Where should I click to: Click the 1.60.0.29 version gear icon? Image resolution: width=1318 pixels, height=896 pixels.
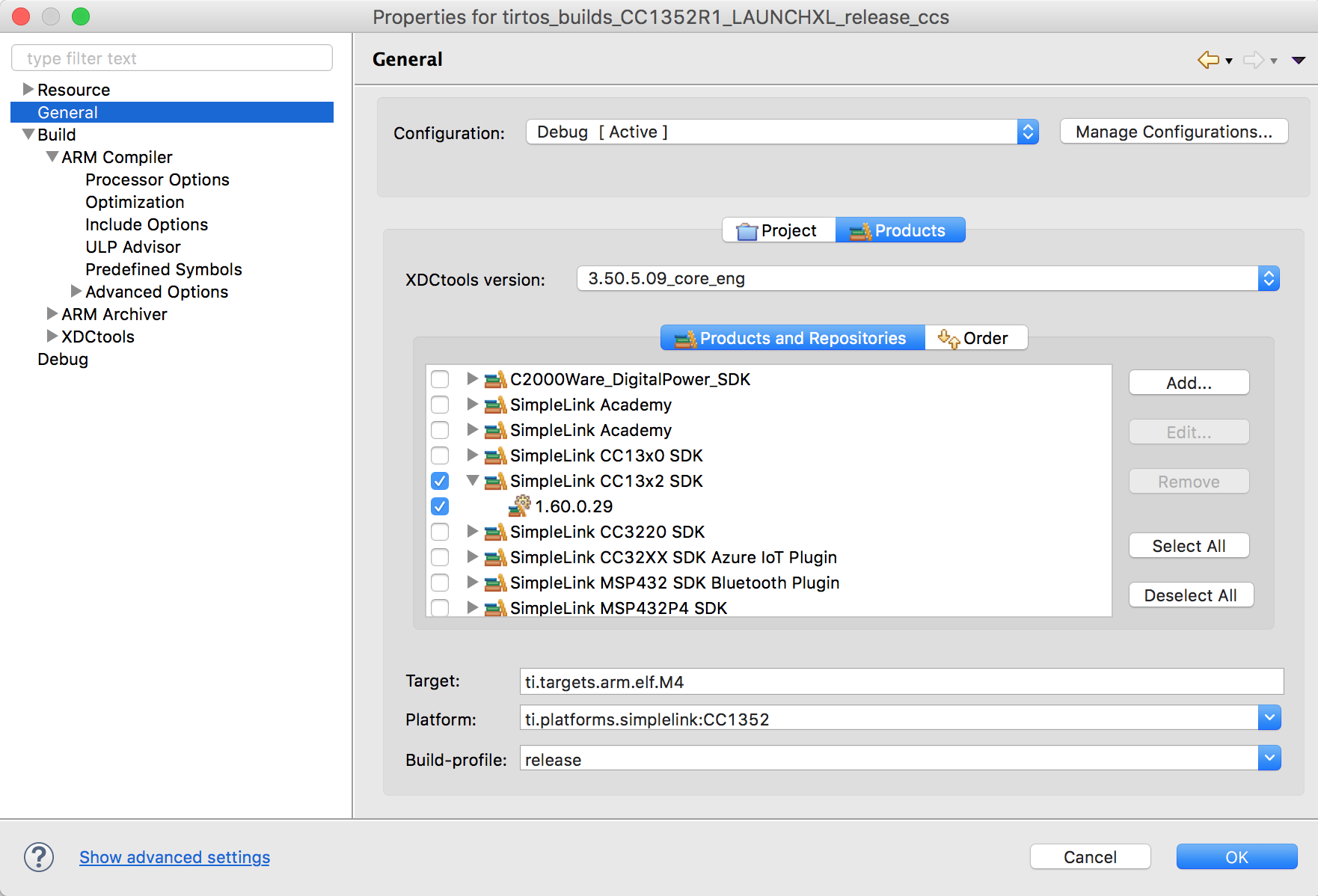pyautogui.click(x=520, y=506)
